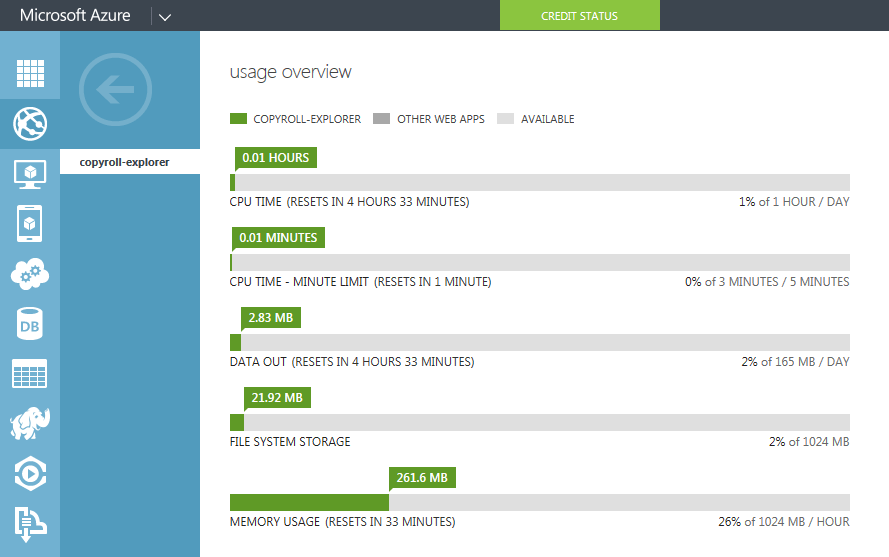Open SQL Databases DB icon

point(29,324)
